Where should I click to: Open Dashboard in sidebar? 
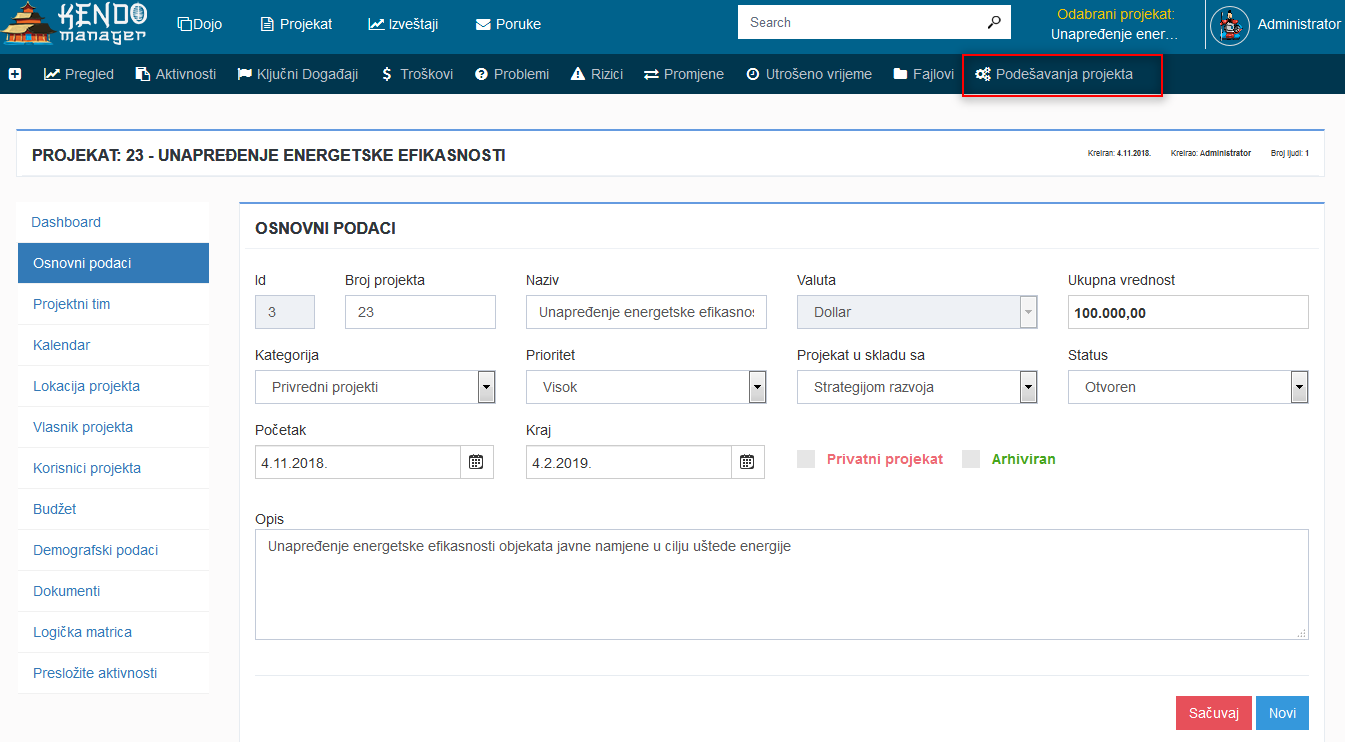point(113,222)
